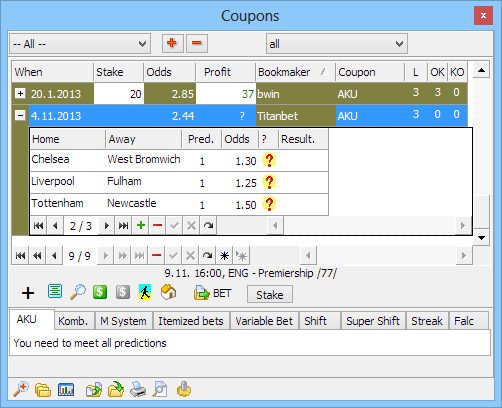This screenshot has width=502, height=408.
Task: Click the Odds column header in the coupon grid
Action: 169,72
